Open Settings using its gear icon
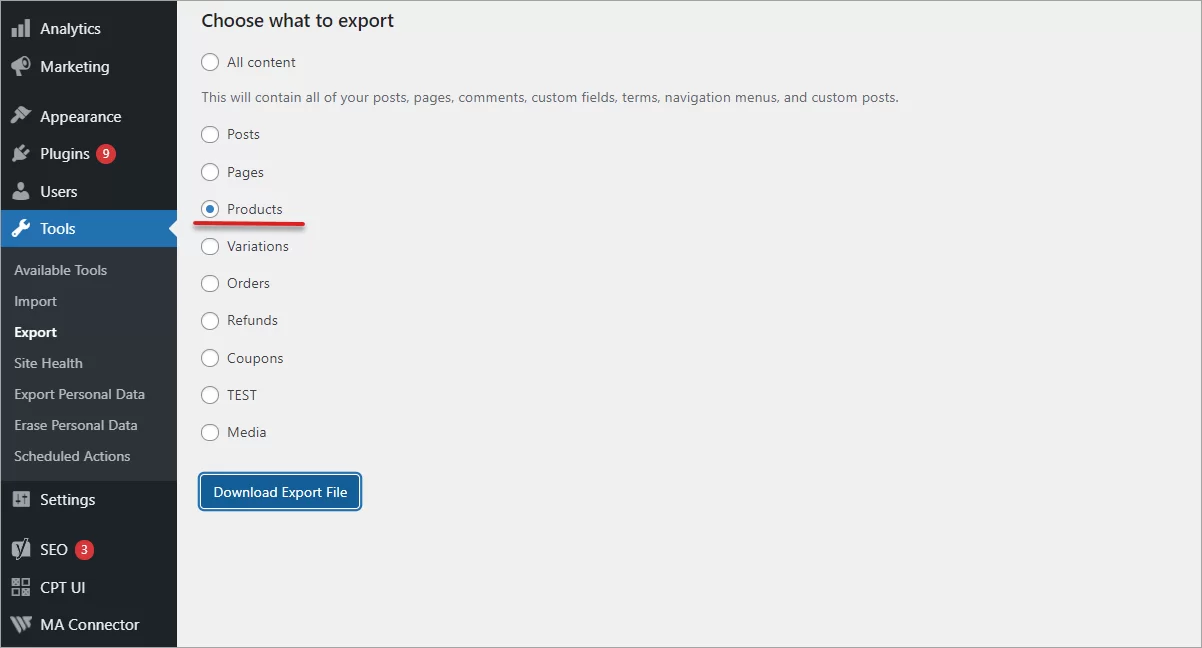Screen dimensions: 1202x648 (x=21, y=499)
